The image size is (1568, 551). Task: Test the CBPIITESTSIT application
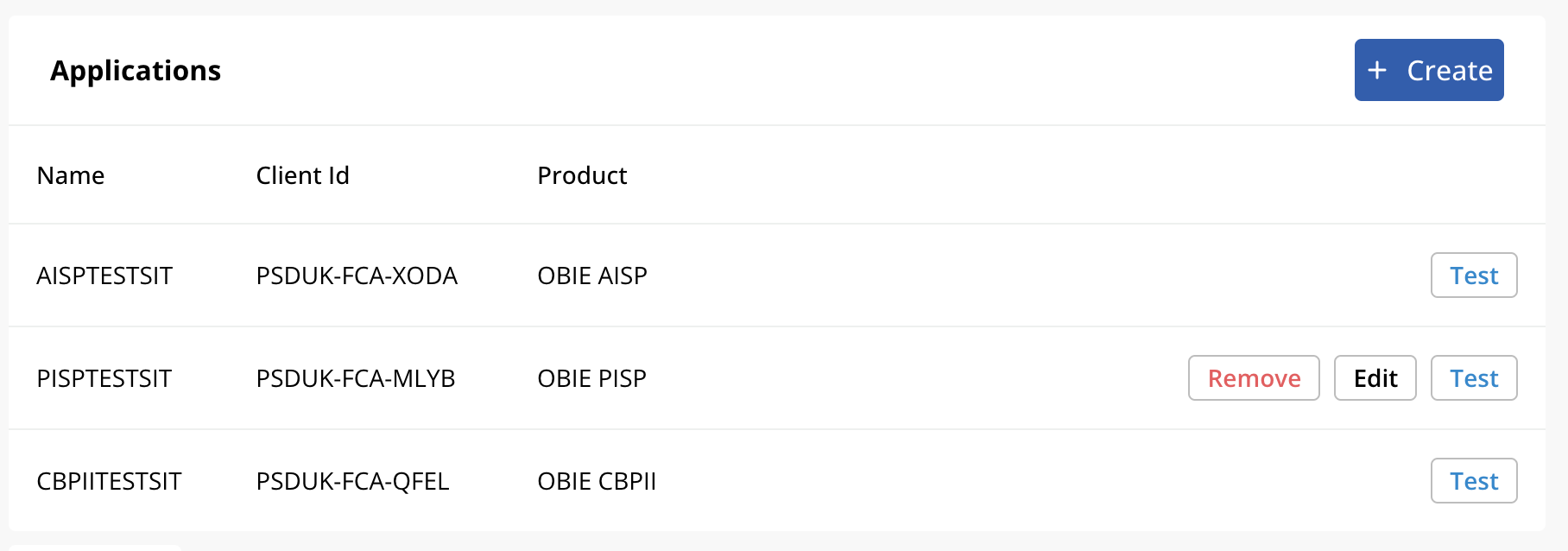click(x=1473, y=481)
